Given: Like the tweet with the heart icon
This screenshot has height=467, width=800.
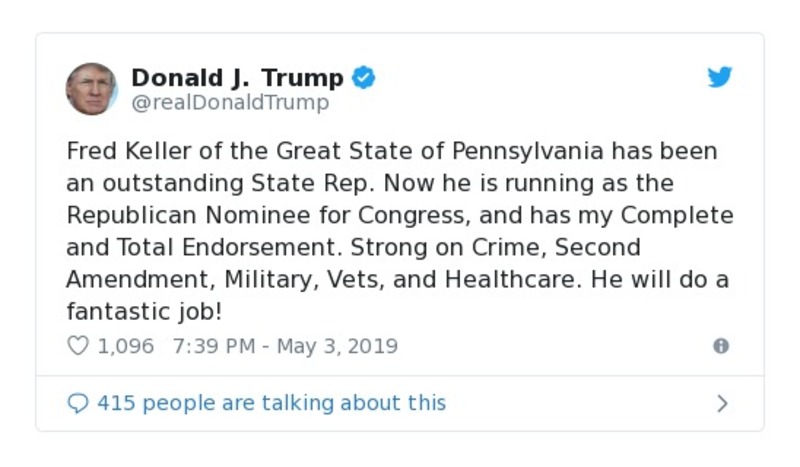Looking at the screenshot, I should (x=77, y=346).
